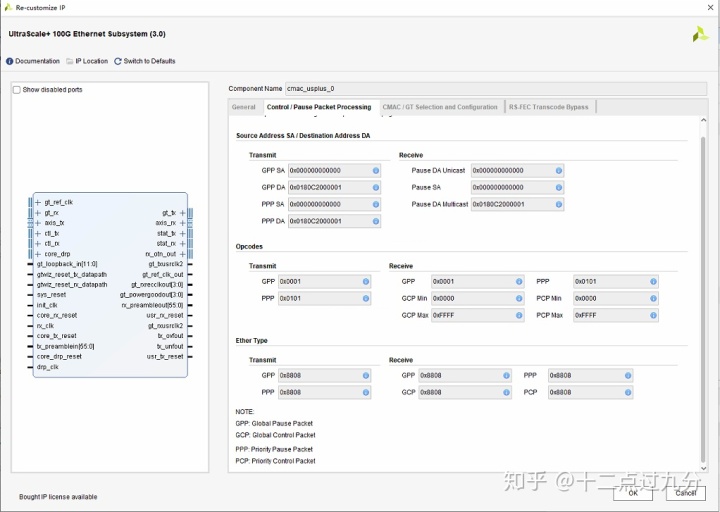Click the scroll up arrow of settings pane
Image resolution: width=720 pixels, height=512 pixels.
703,120
